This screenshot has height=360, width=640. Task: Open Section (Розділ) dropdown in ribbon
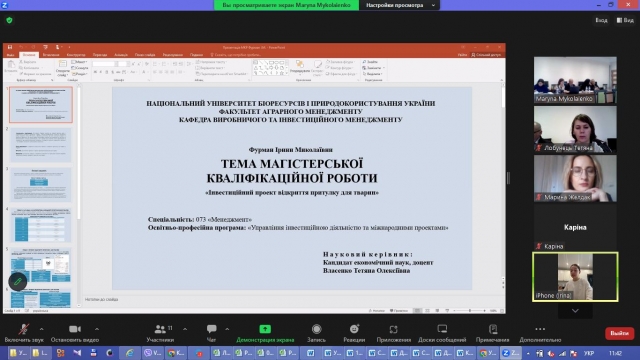point(80,74)
